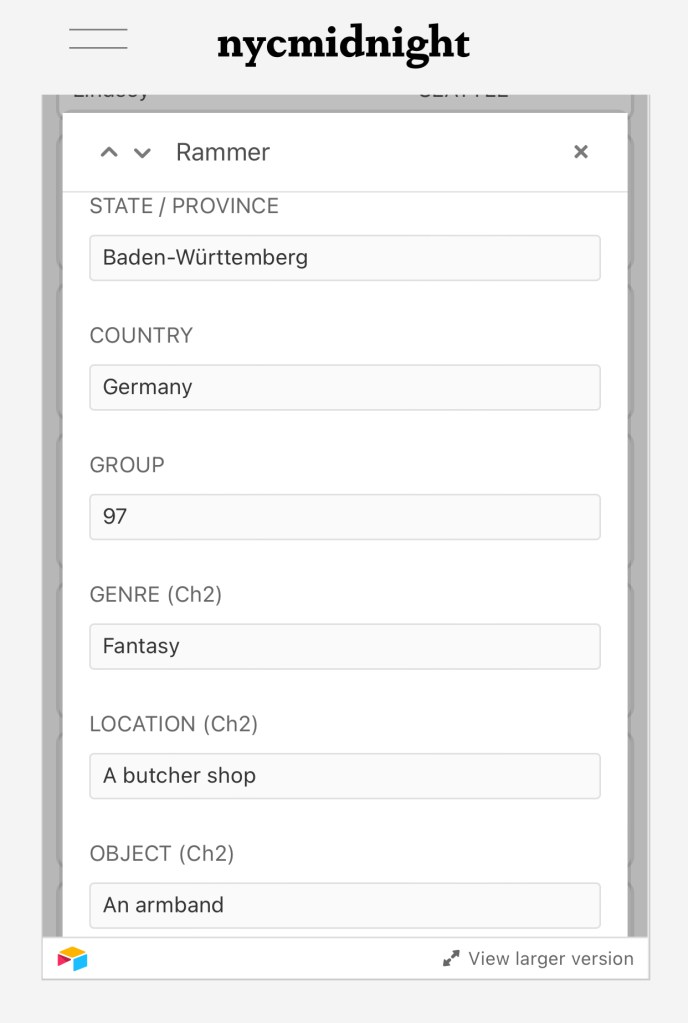Click the Group field showing 97
This screenshot has width=688, height=1023.
coord(345,517)
